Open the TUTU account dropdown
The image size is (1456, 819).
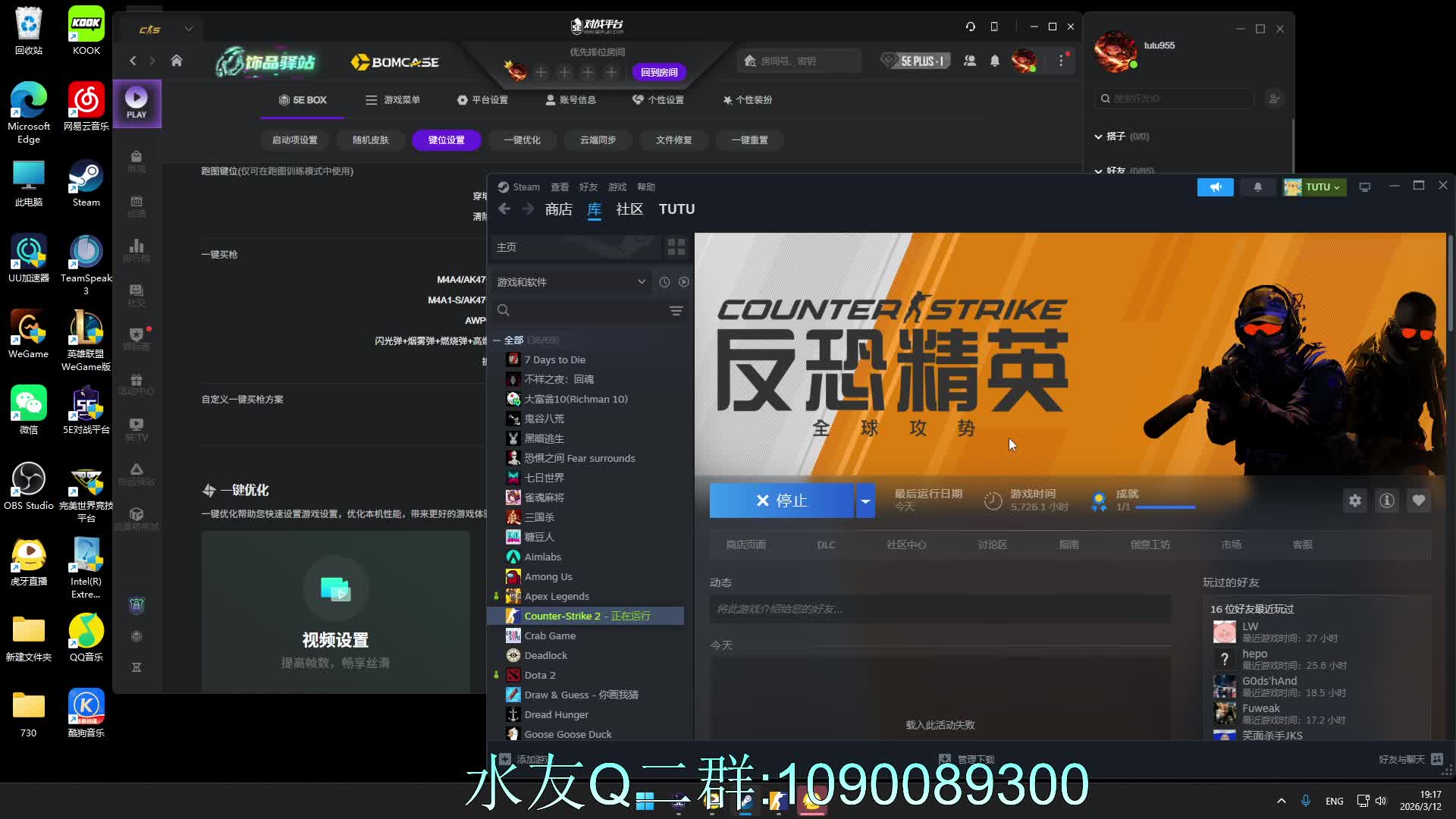(1315, 187)
